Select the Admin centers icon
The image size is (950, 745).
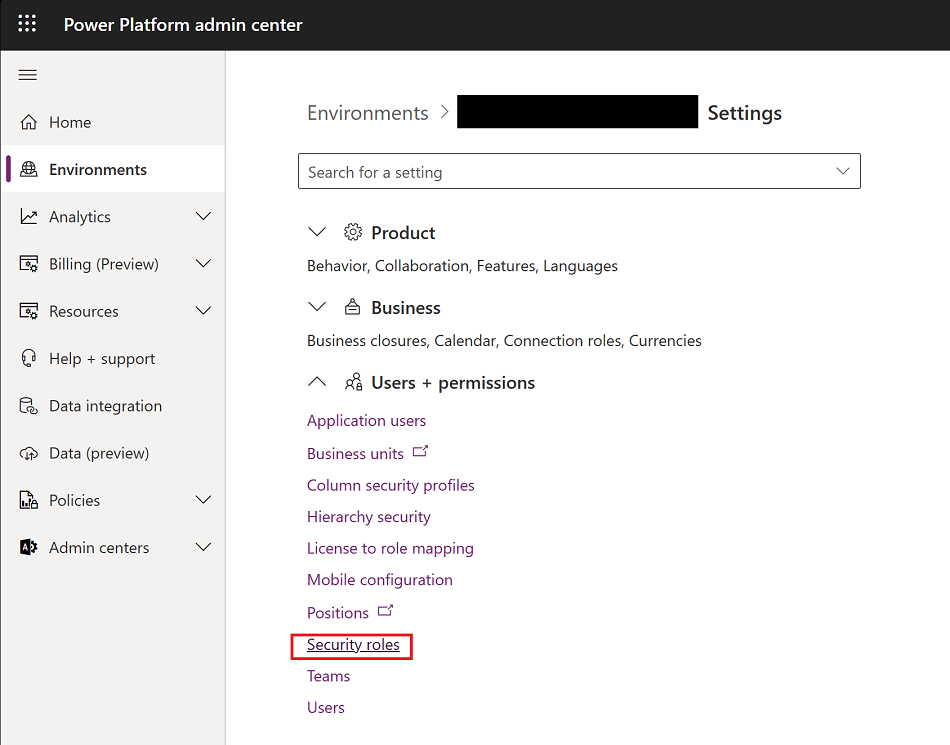[28, 547]
